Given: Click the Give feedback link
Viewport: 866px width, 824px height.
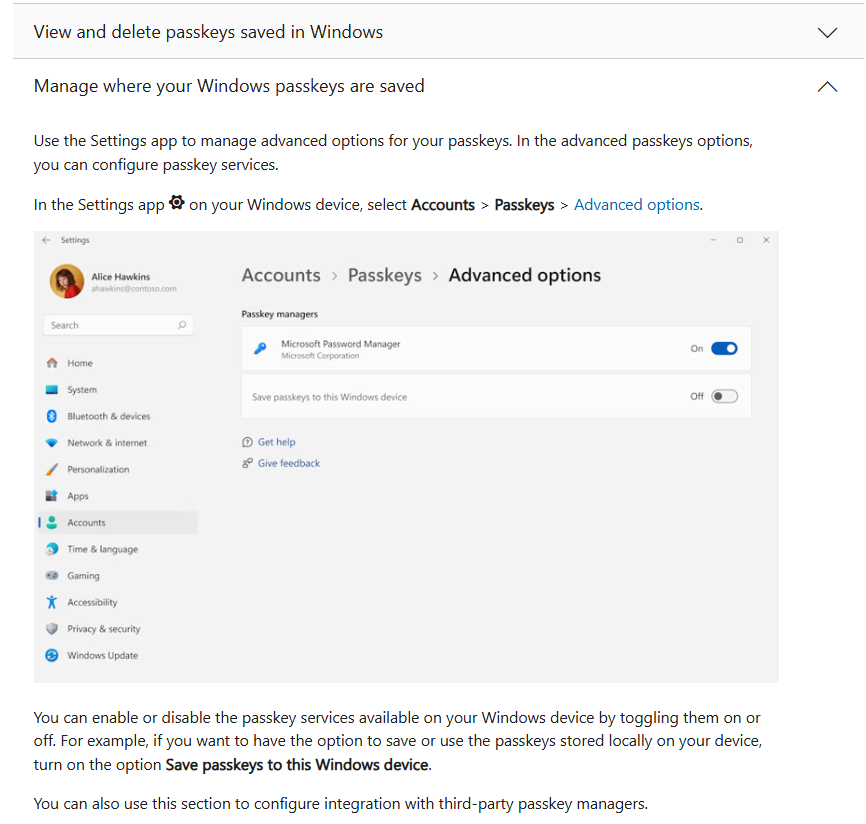Looking at the screenshot, I should [289, 463].
